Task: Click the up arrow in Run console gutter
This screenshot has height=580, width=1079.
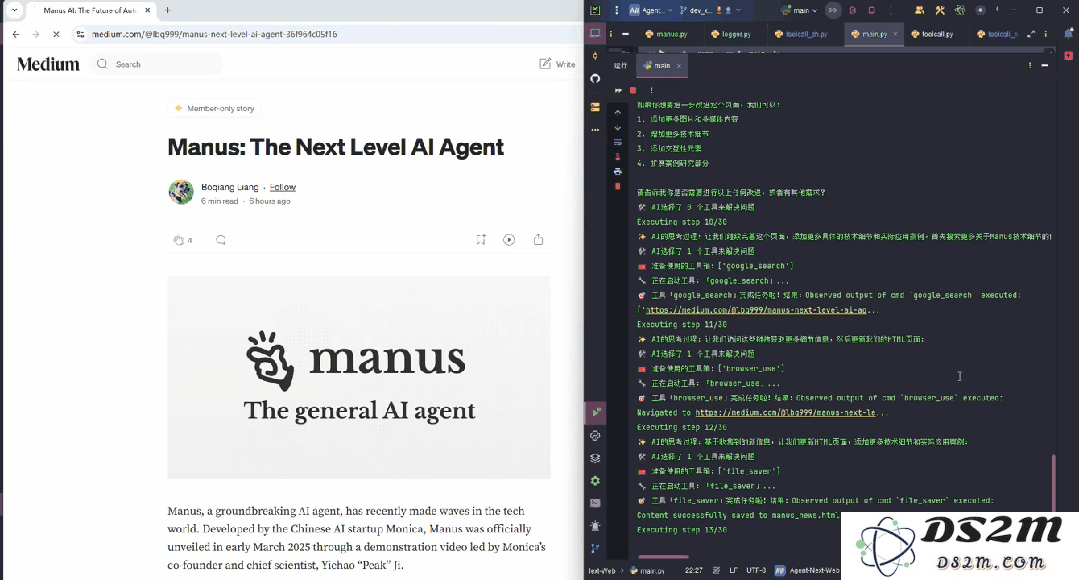Action: click(617, 112)
